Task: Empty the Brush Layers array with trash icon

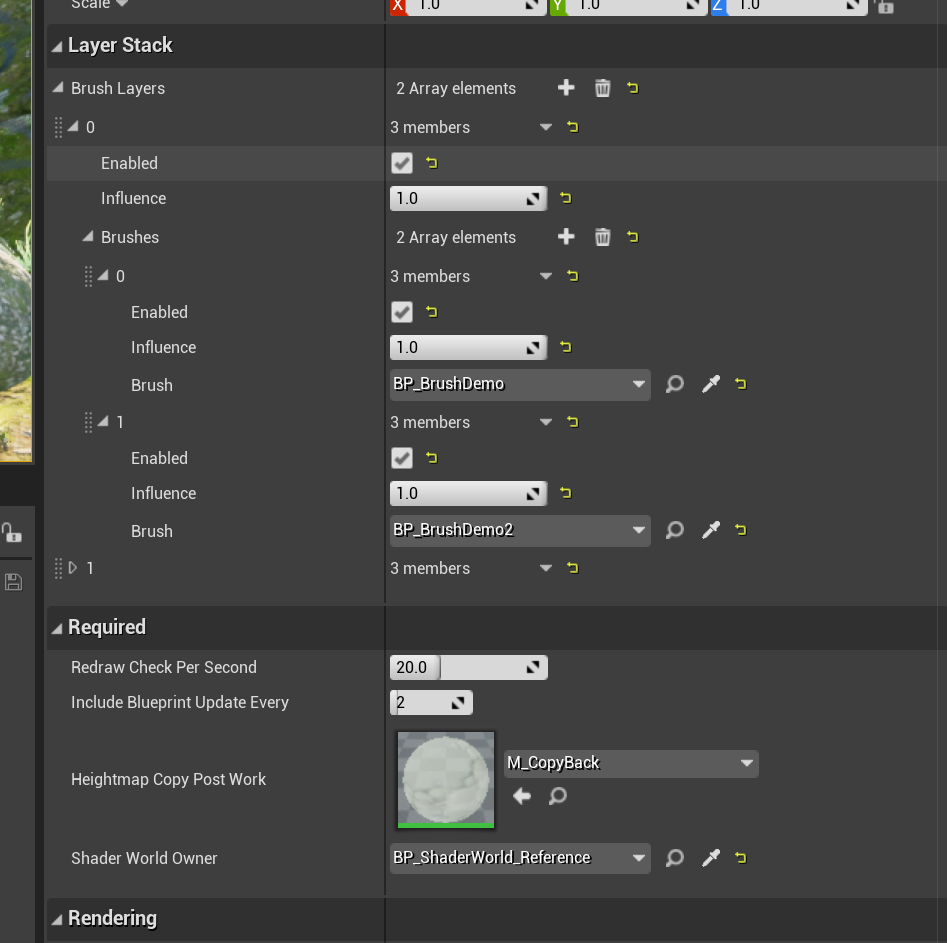Action: click(602, 88)
